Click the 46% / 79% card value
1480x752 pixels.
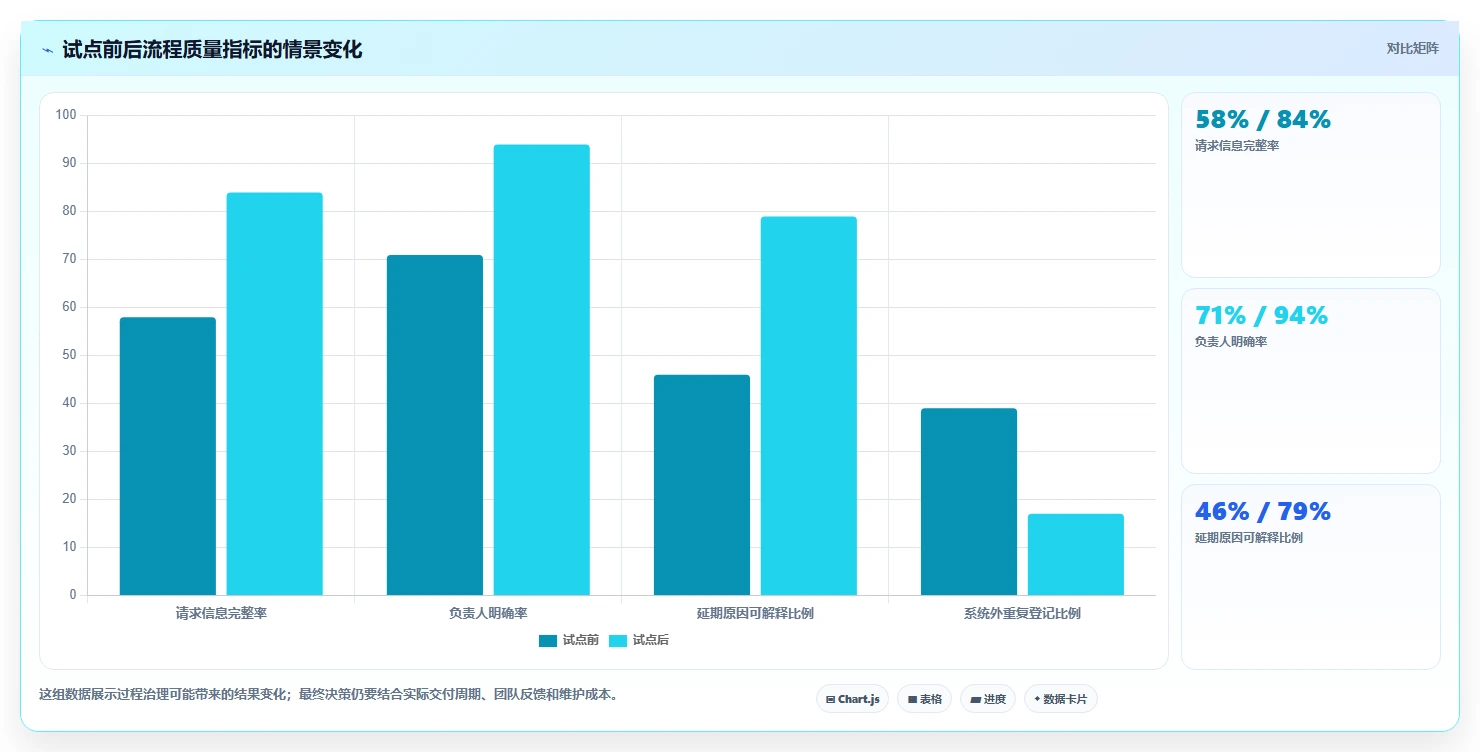[x=1263, y=512]
